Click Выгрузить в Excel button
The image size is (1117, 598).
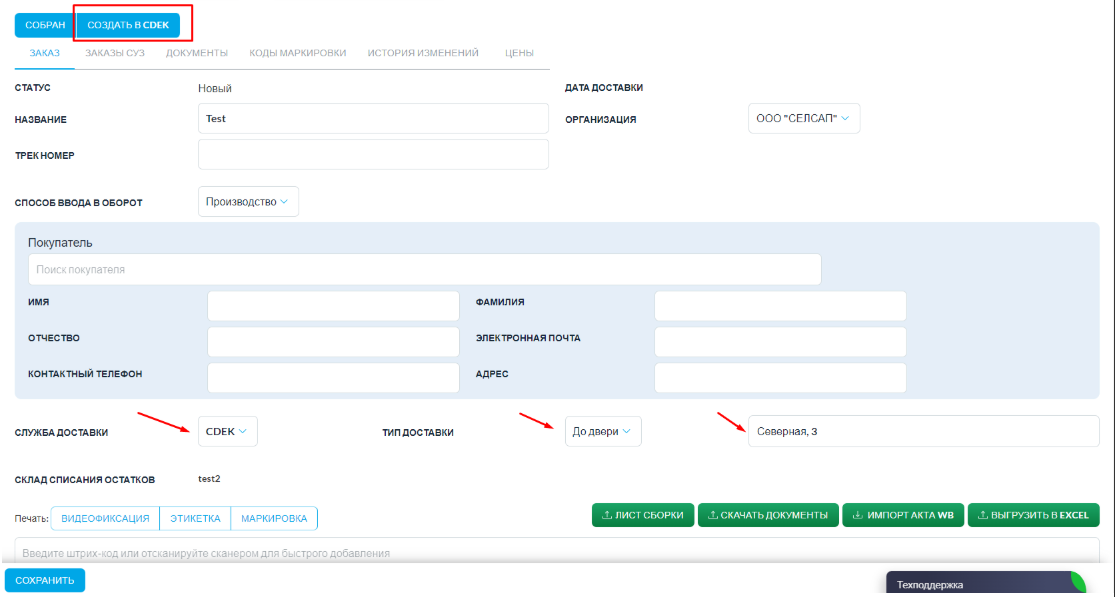[x=1033, y=515]
